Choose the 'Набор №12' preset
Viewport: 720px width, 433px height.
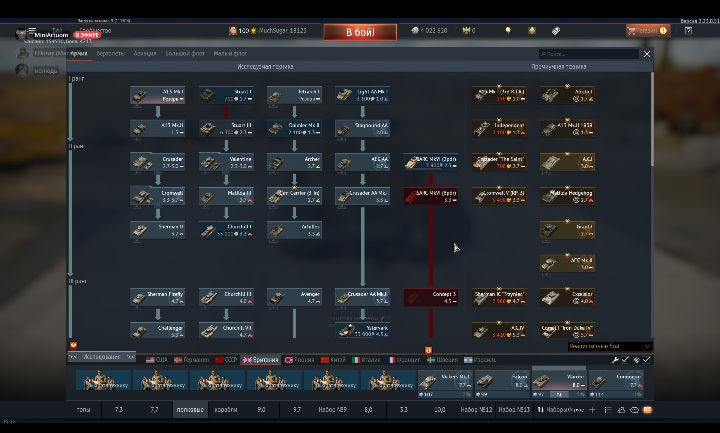(476, 410)
